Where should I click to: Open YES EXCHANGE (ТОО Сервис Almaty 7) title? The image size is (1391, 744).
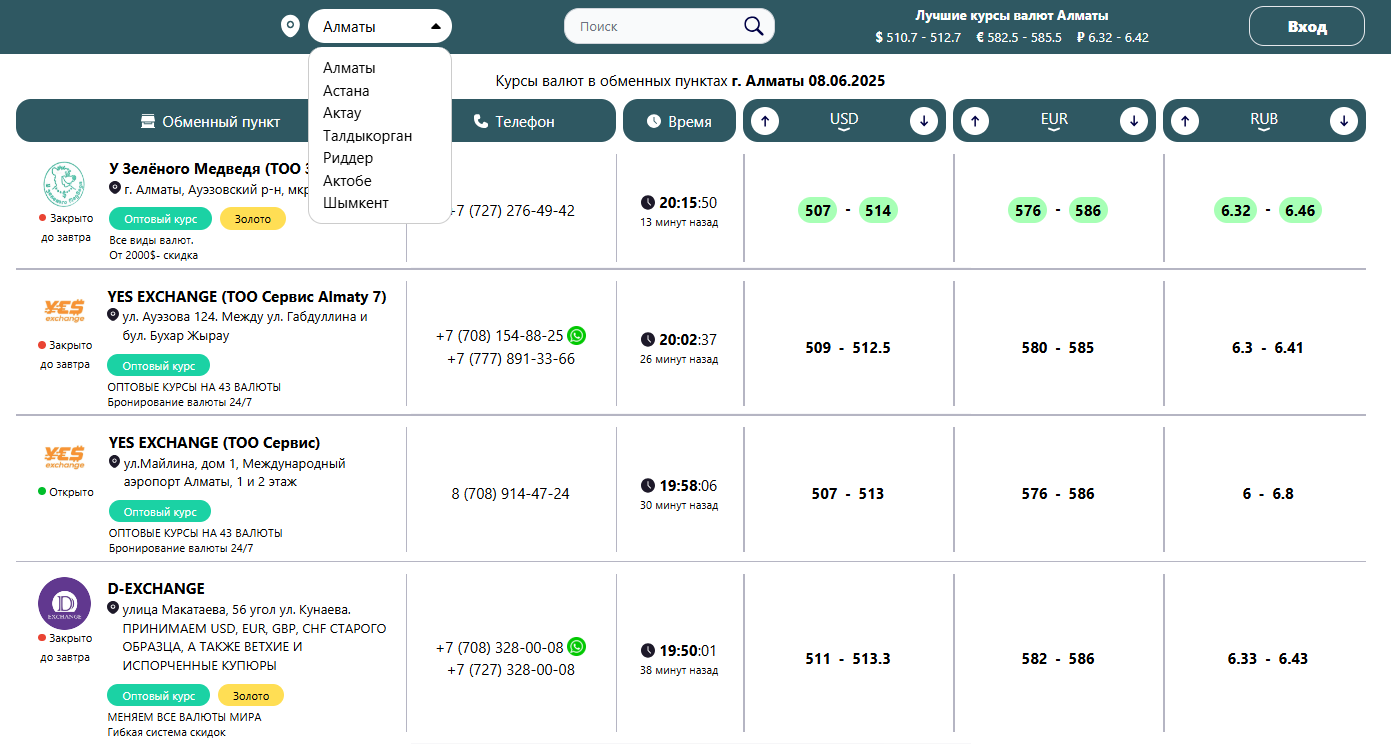pyautogui.click(x=247, y=297)
